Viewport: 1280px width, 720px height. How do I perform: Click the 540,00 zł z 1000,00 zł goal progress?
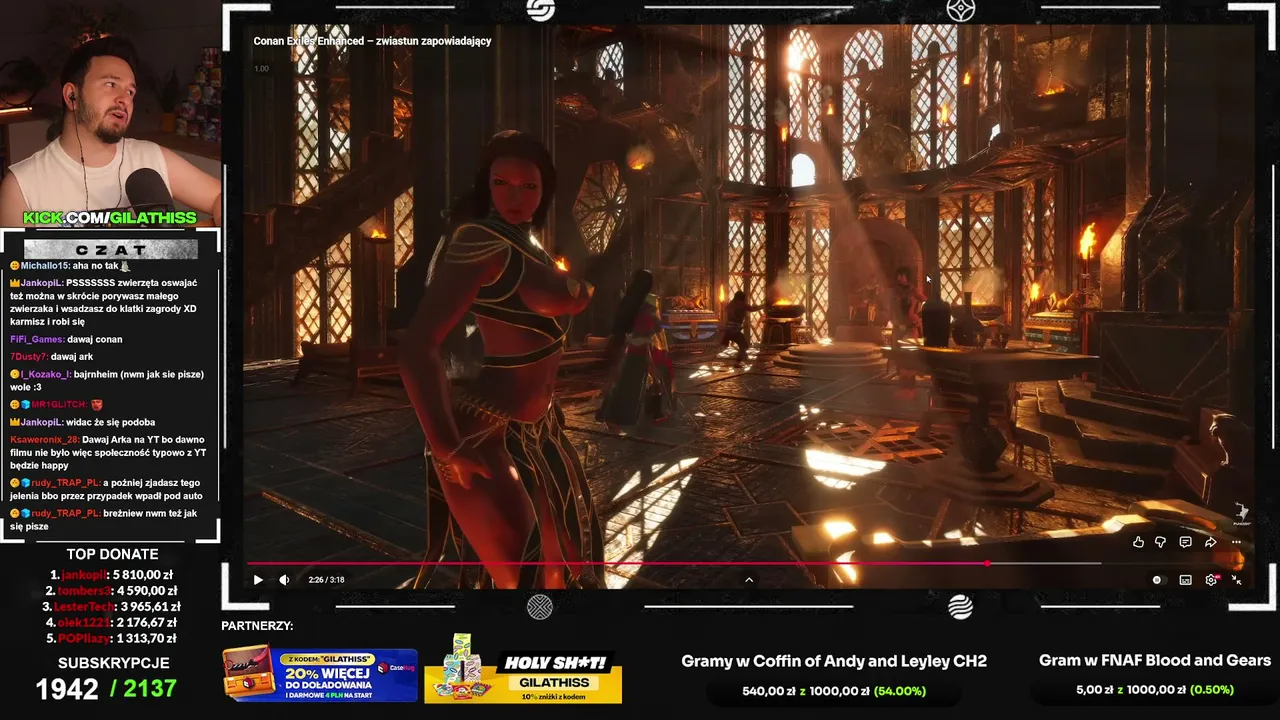pos(834,691)
